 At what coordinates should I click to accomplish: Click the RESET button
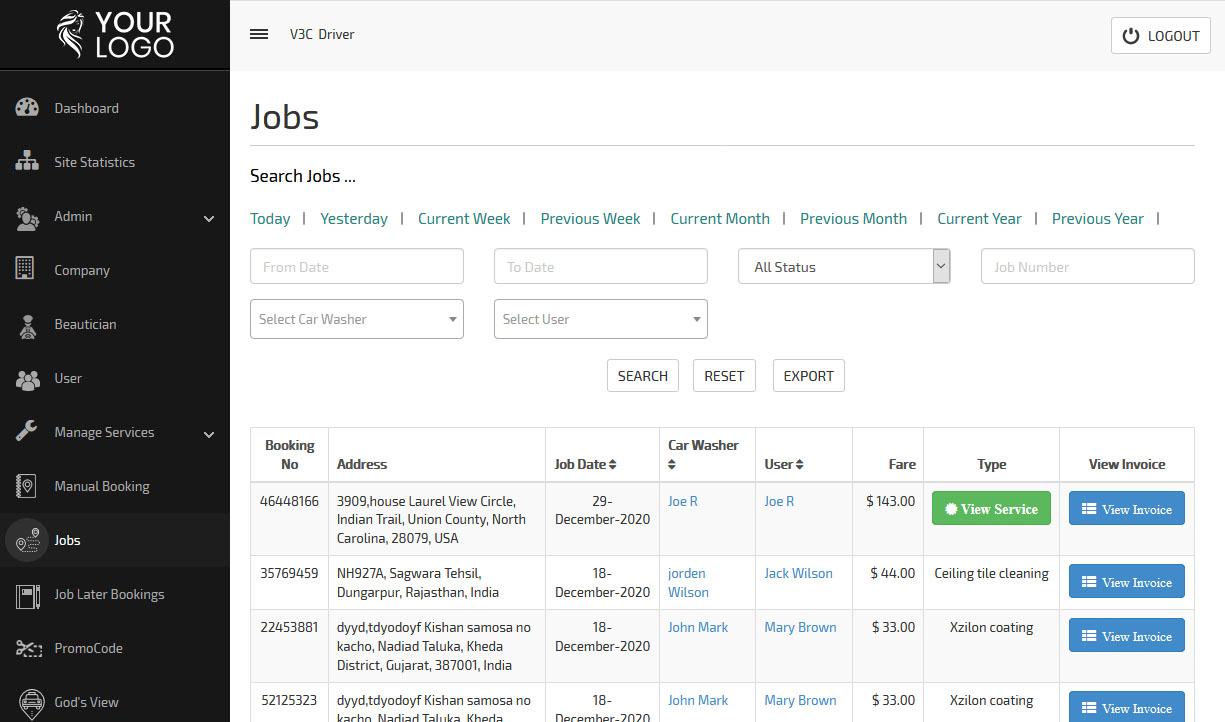[724, 376]
